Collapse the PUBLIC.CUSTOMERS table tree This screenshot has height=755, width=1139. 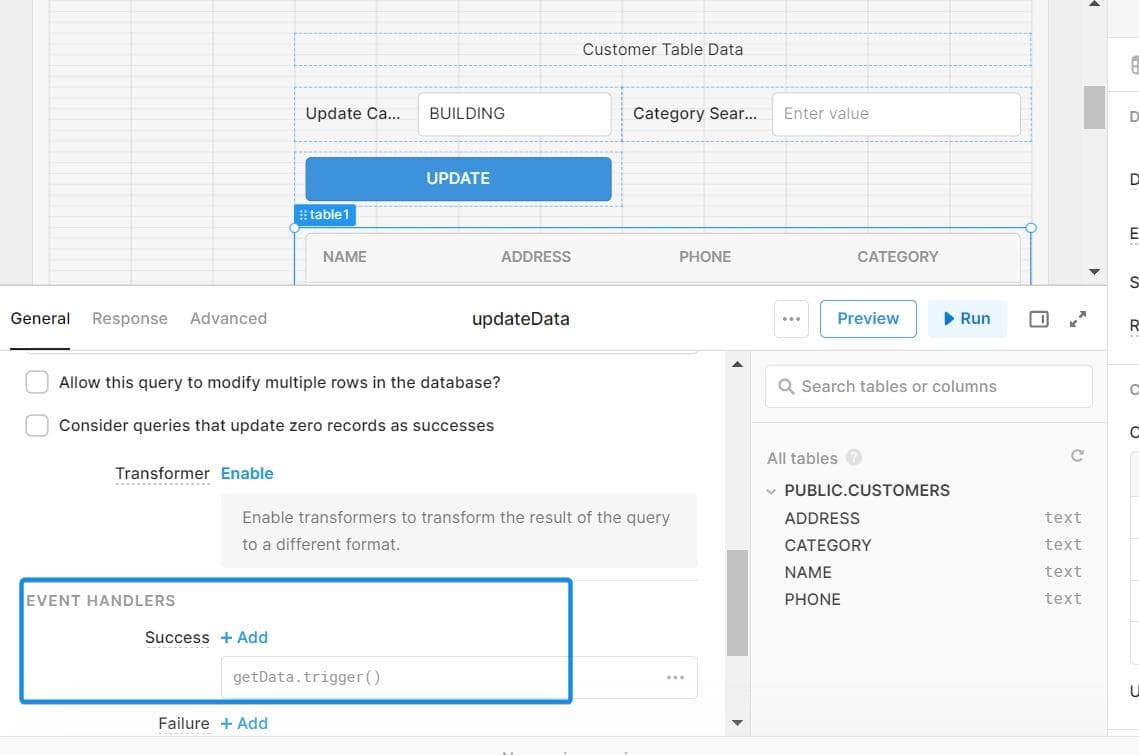click(771, 491)
